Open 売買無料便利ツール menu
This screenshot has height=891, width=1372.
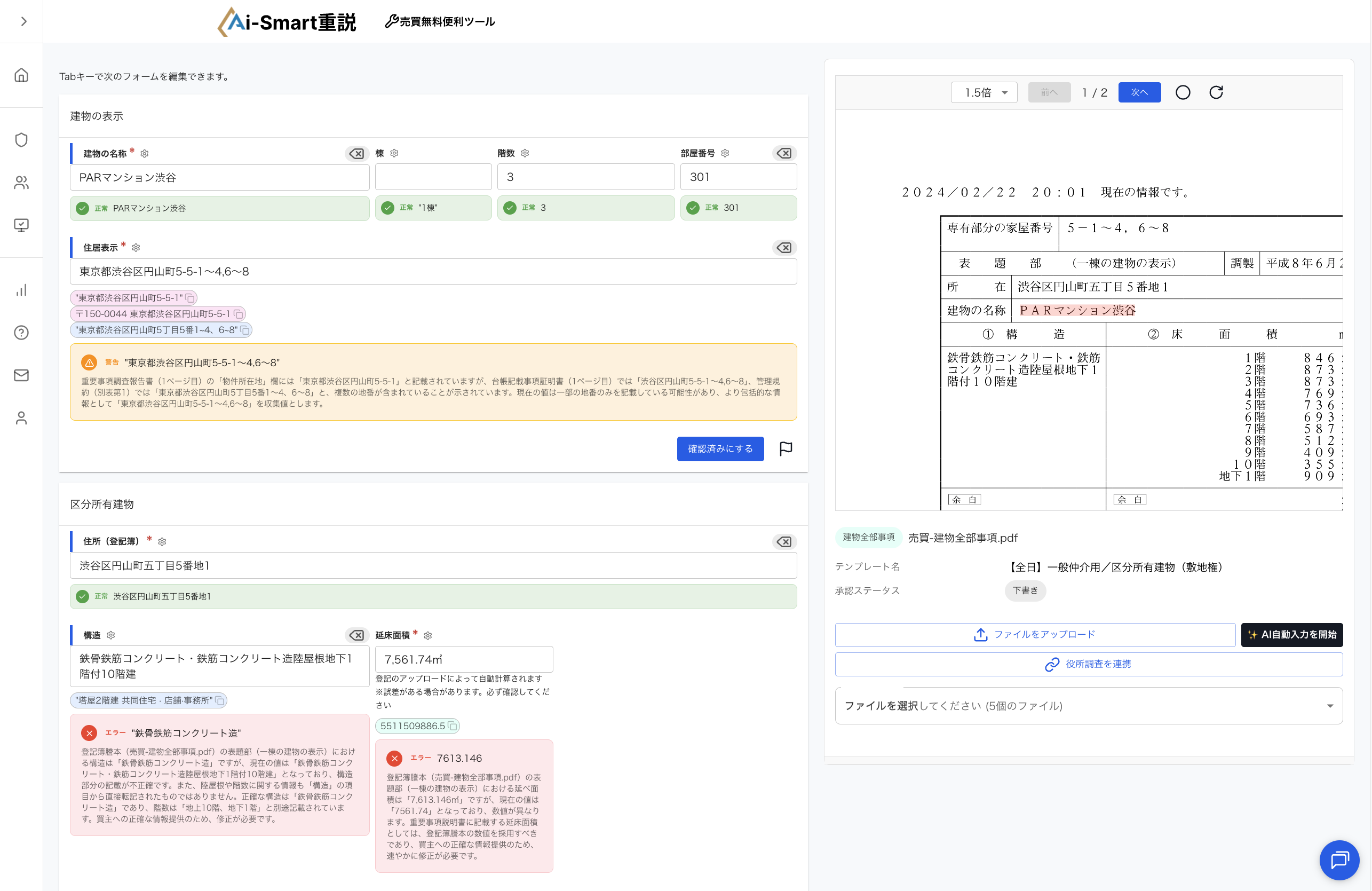pos(440,21)
